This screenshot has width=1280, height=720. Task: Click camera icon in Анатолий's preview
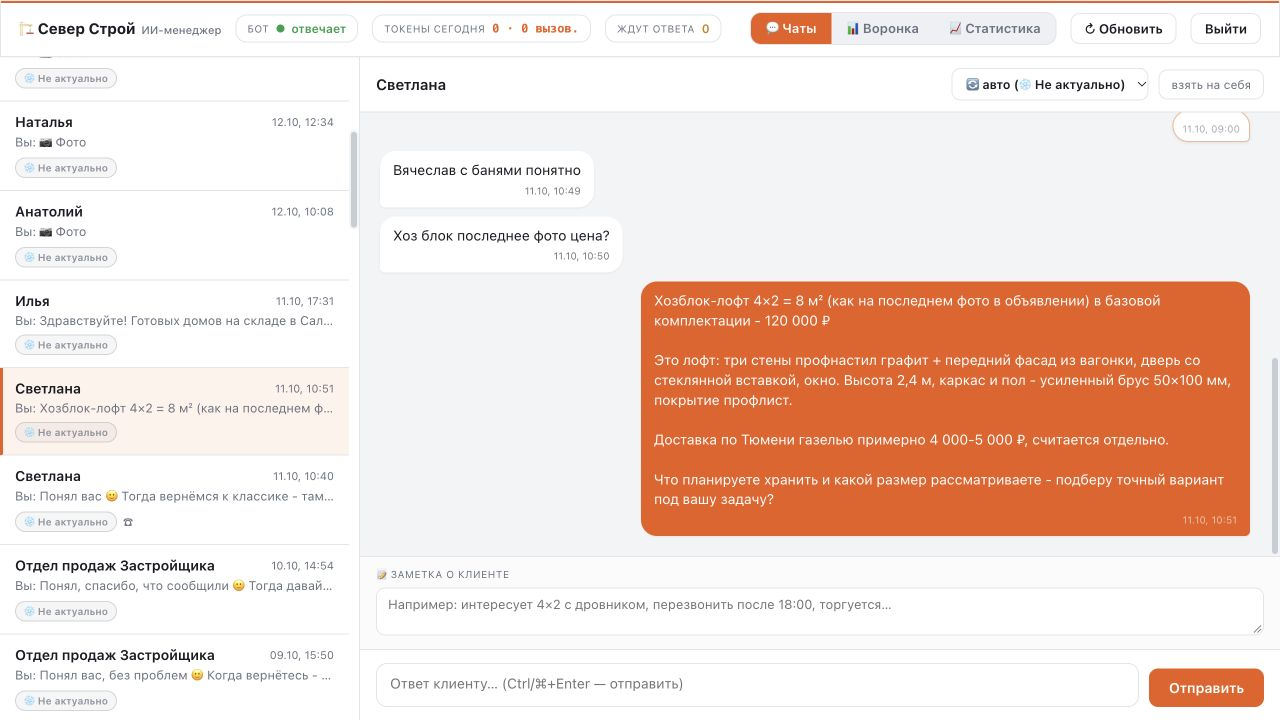[45, 232]
